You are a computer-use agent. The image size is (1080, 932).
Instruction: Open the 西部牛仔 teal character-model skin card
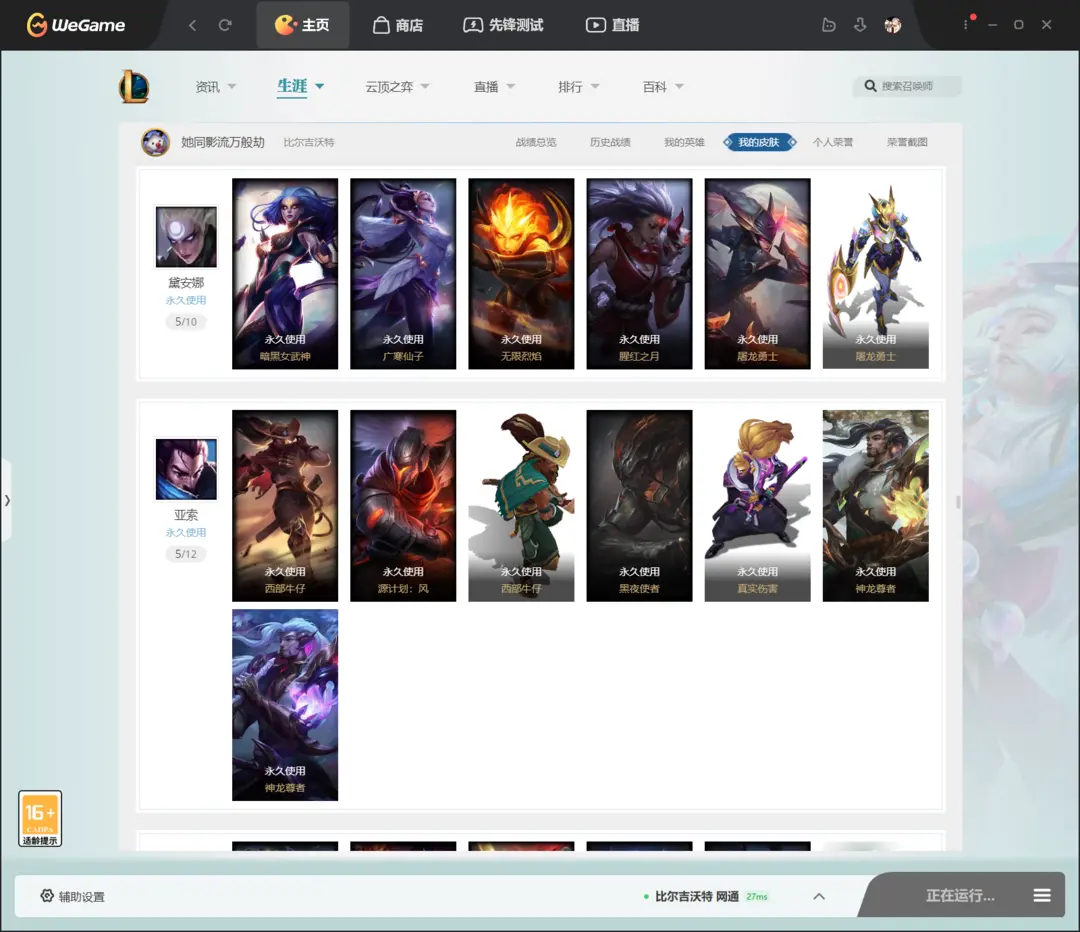pyautogui.click(x=521, y=506)
